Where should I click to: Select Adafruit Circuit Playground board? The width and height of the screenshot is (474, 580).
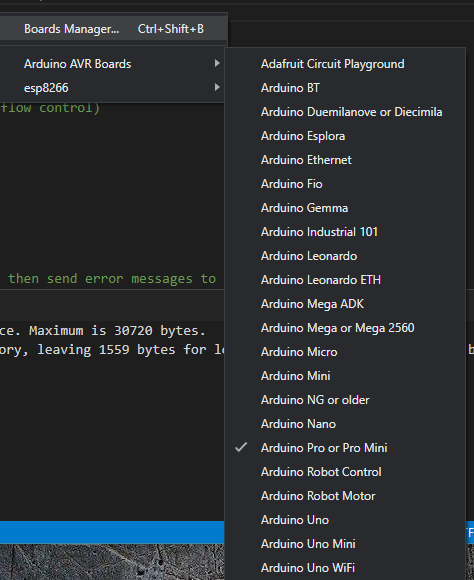(345, 64)
